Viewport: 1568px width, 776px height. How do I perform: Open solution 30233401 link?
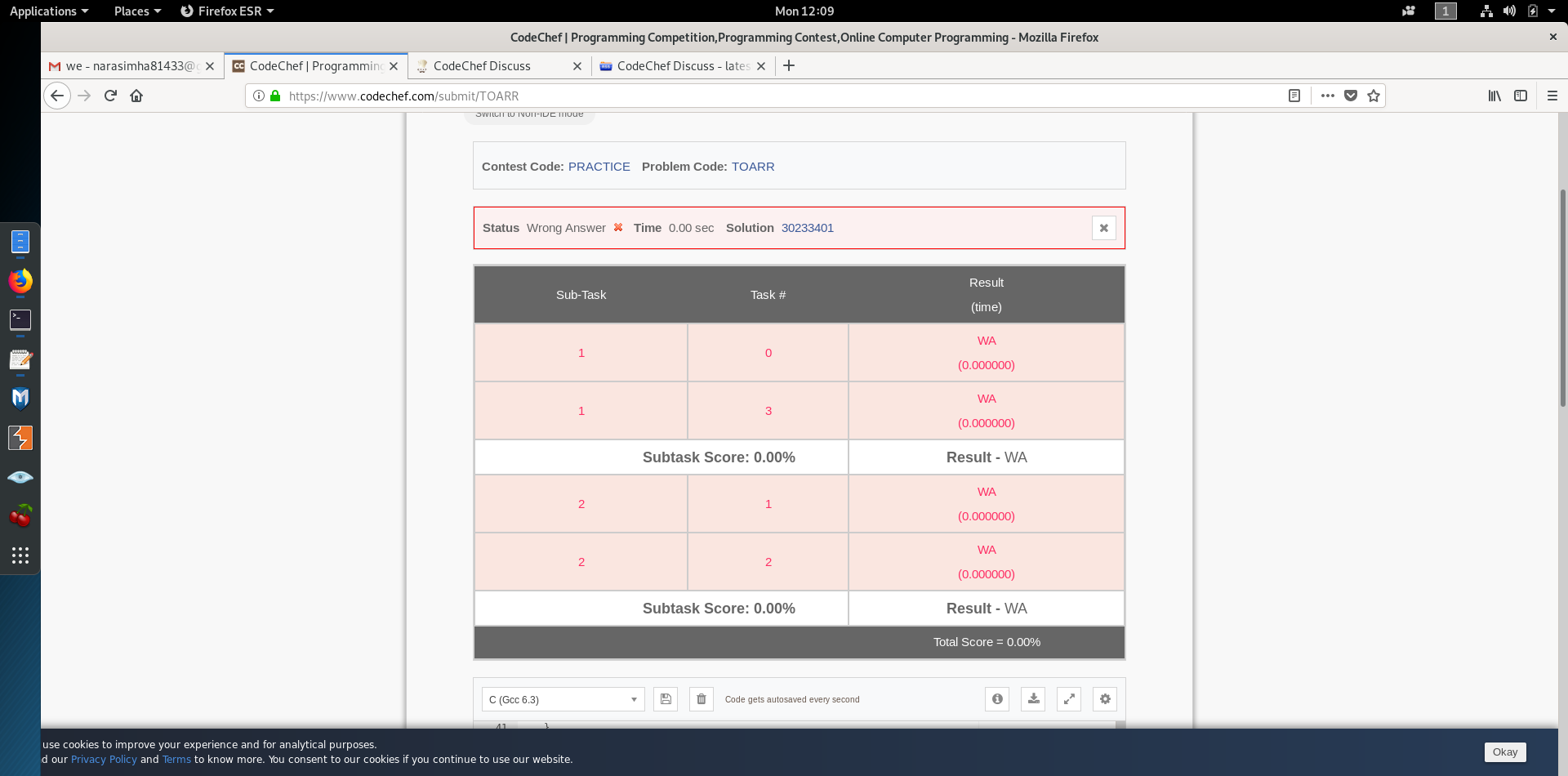[x=808, y=228]
